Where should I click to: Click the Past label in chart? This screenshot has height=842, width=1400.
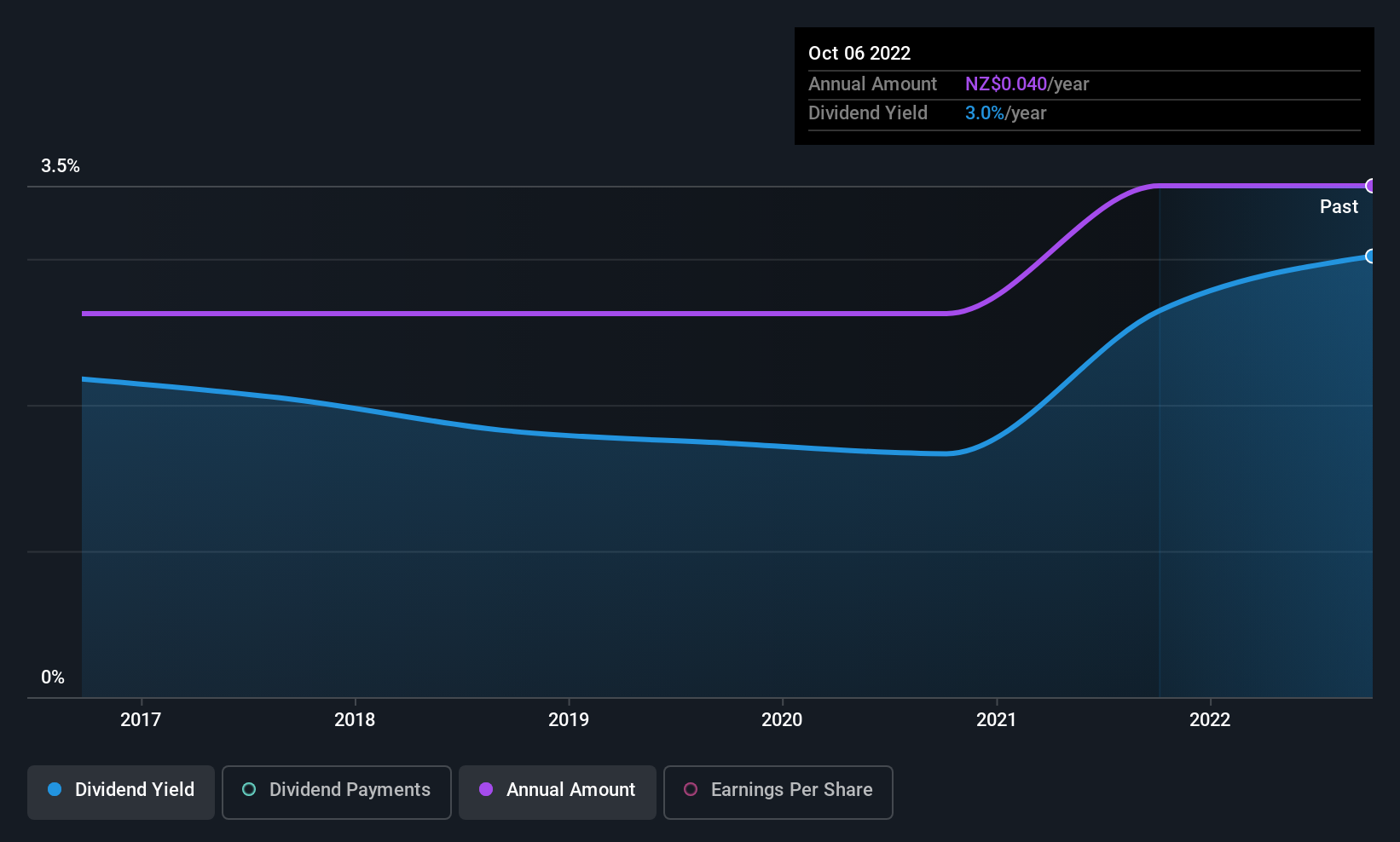pos(1339,206)
